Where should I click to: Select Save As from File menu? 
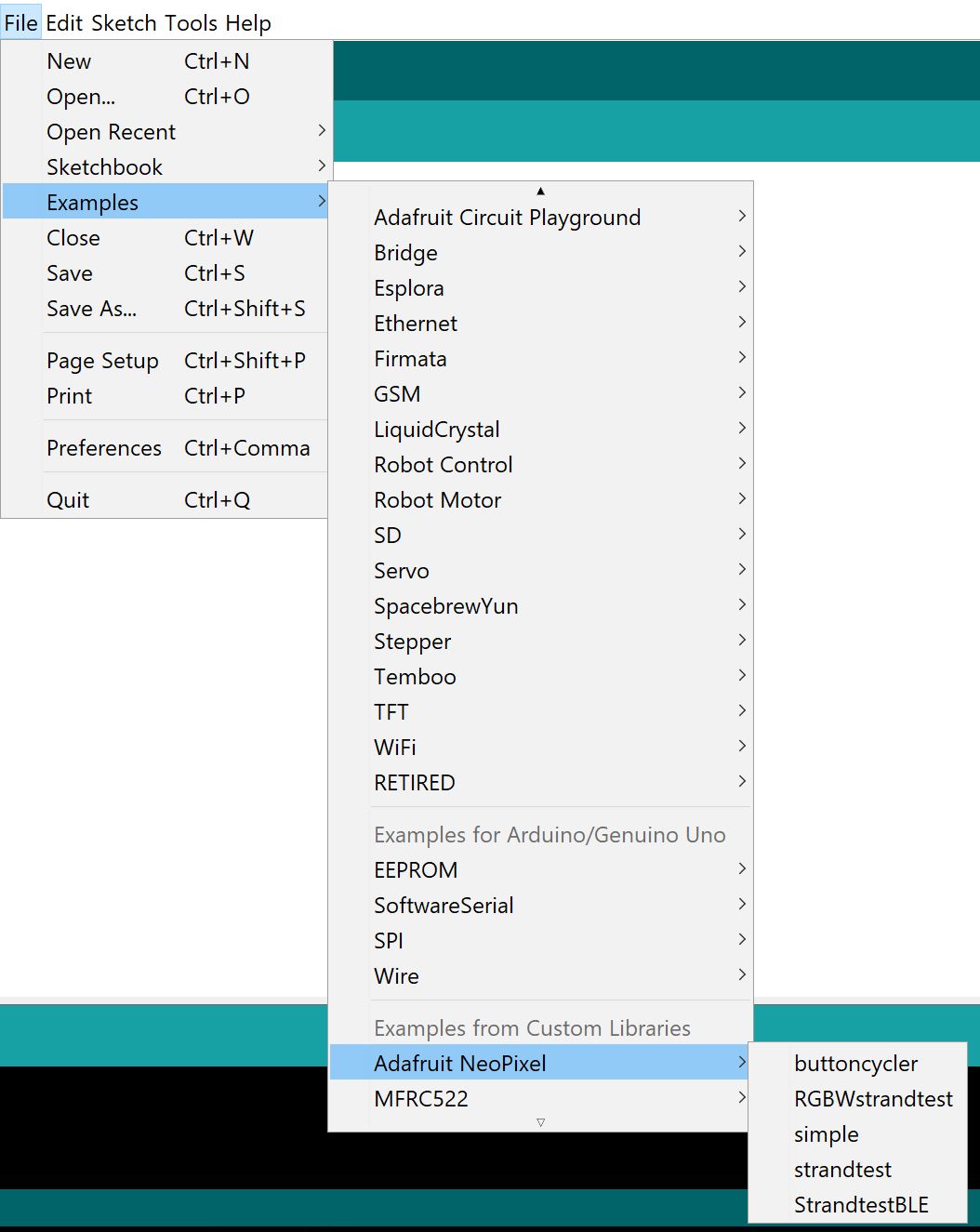point(91,309)
